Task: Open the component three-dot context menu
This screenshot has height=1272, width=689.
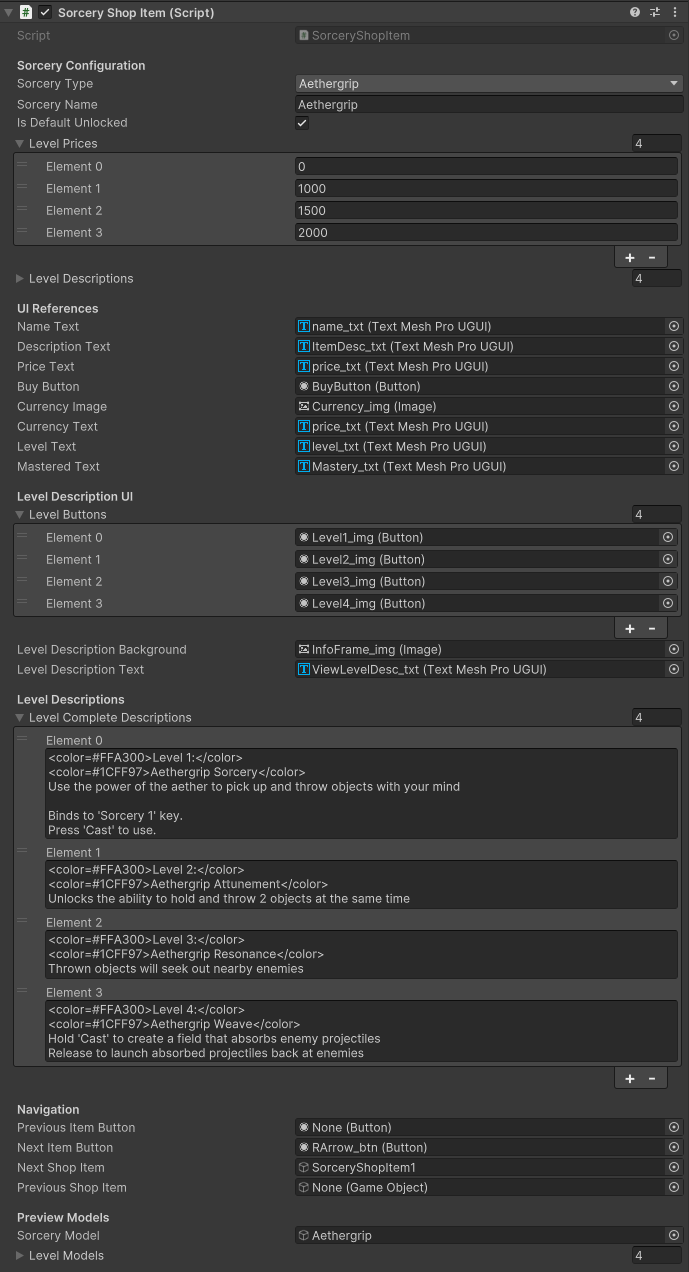Action: pyautogui.click(x=675, y=13)
